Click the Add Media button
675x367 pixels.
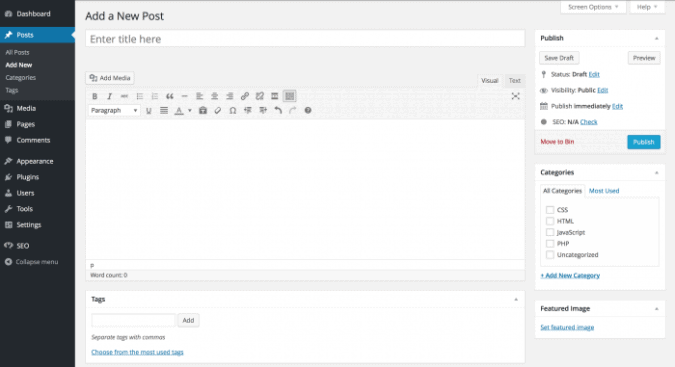110,78
